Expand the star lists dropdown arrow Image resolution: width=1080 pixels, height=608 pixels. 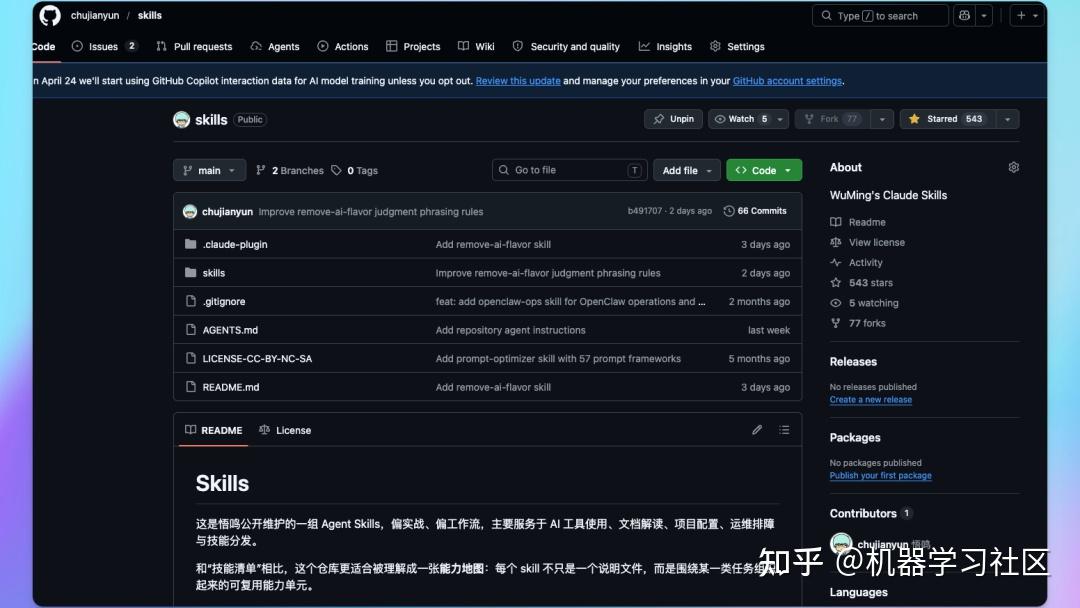pos(1008,119)
